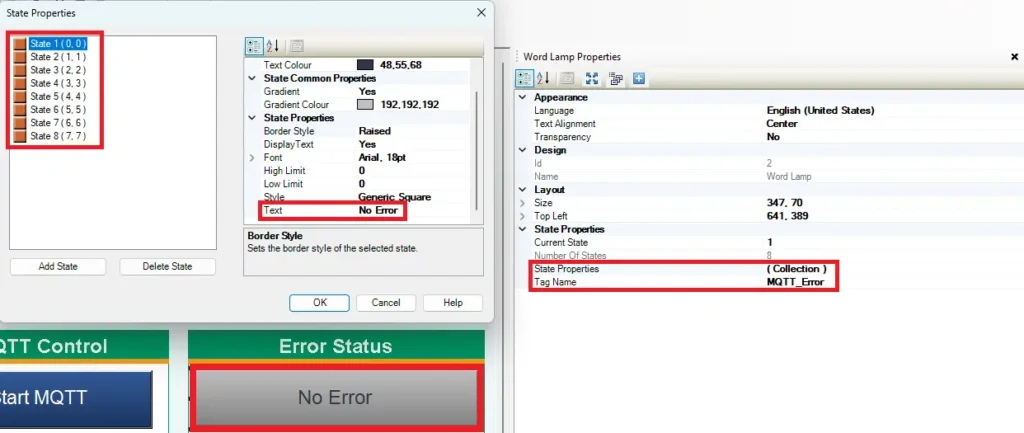The image size is (1024, 433).
Task: Click Gradient value Yes
Action: [368, 91]
